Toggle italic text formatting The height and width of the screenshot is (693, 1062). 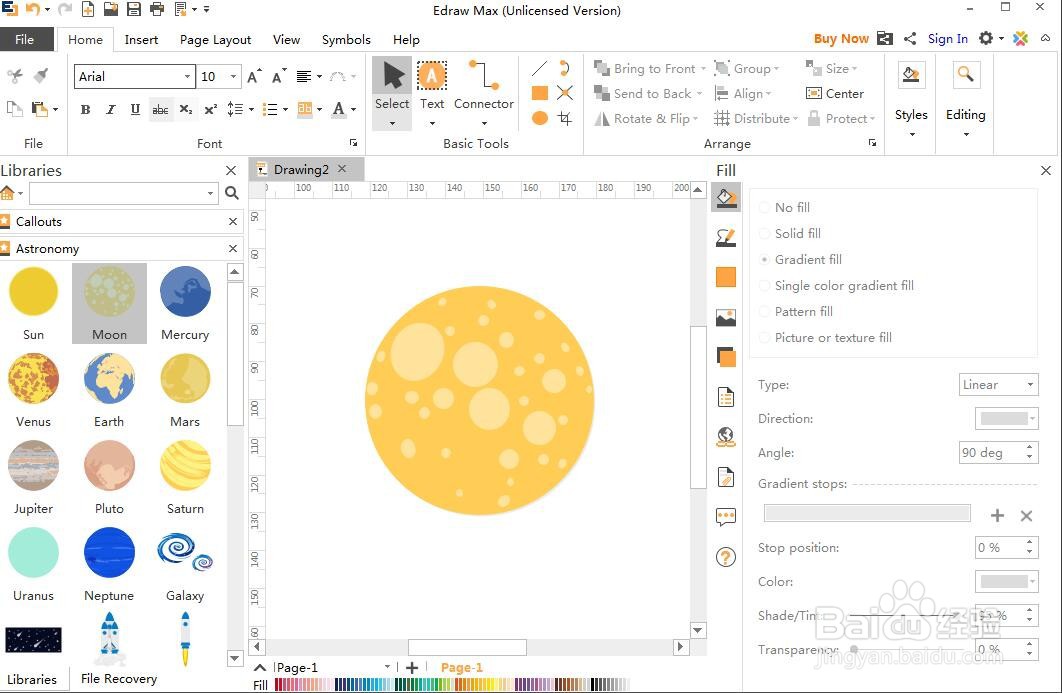click(110, 109)
